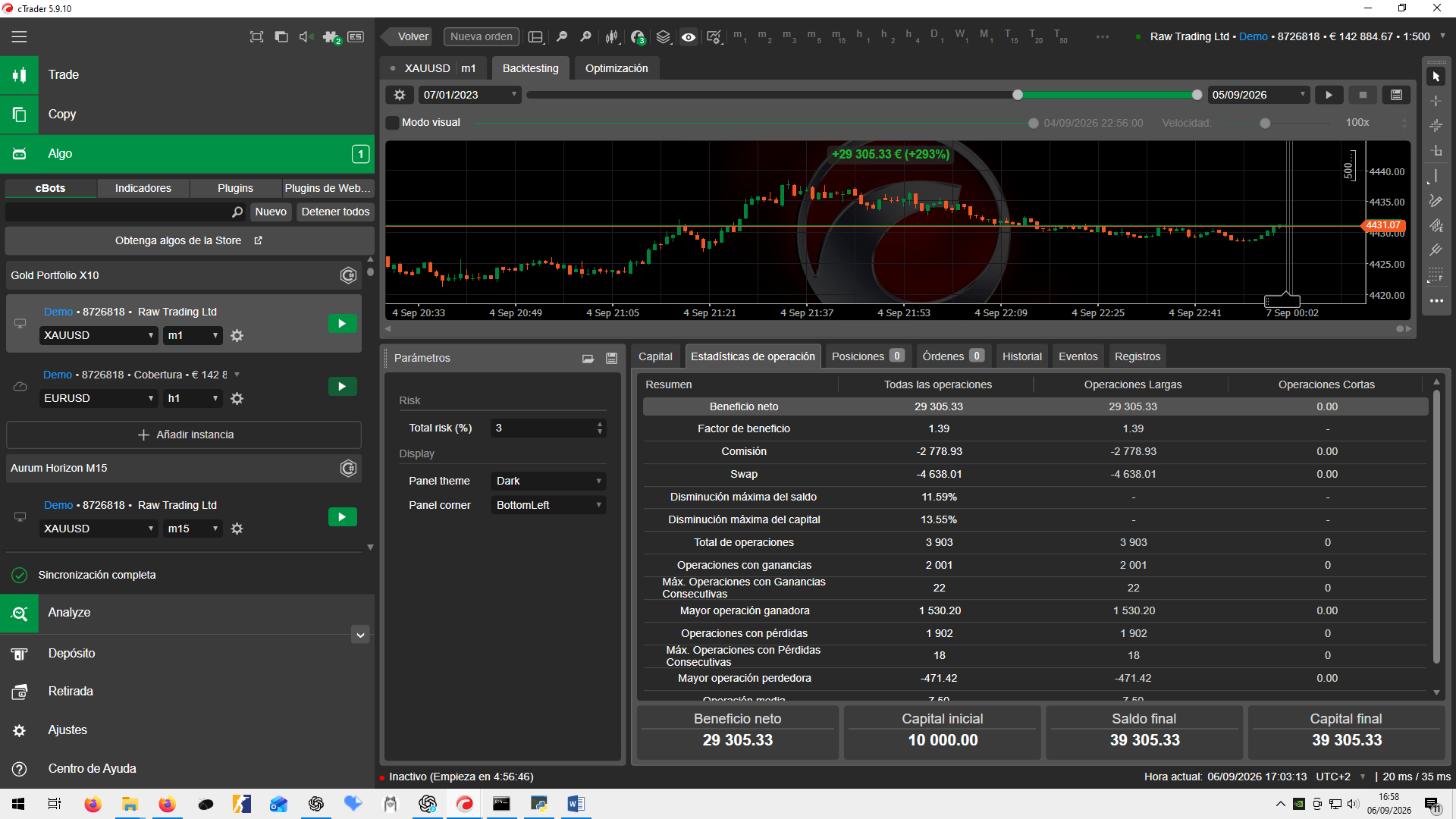
Task: Select the vertical line drawing tool
Action: [x=1436, y=176]
